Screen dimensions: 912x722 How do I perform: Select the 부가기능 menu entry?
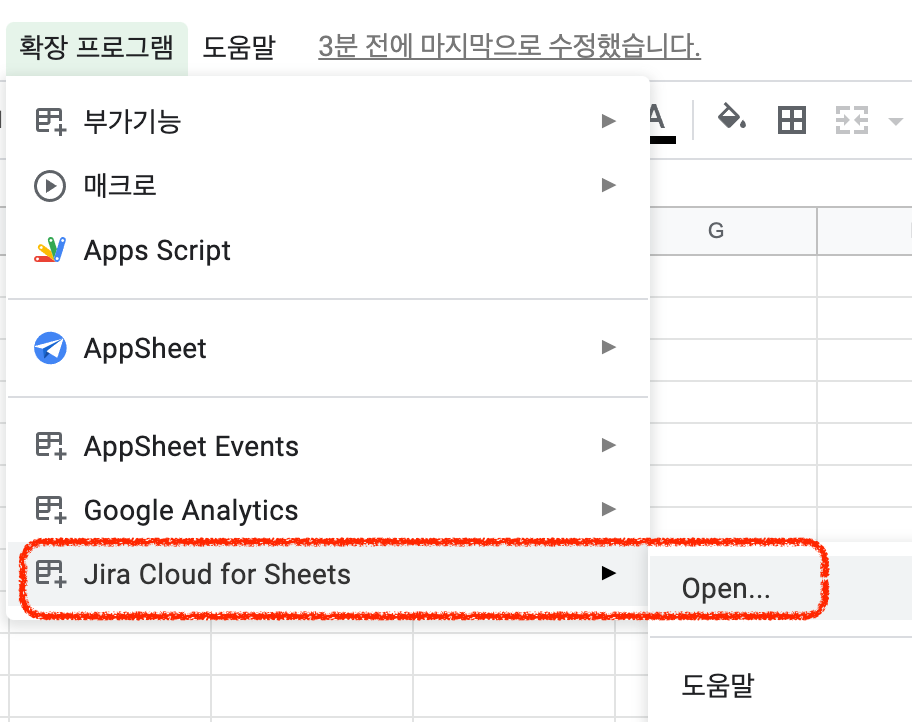[328, 121]
